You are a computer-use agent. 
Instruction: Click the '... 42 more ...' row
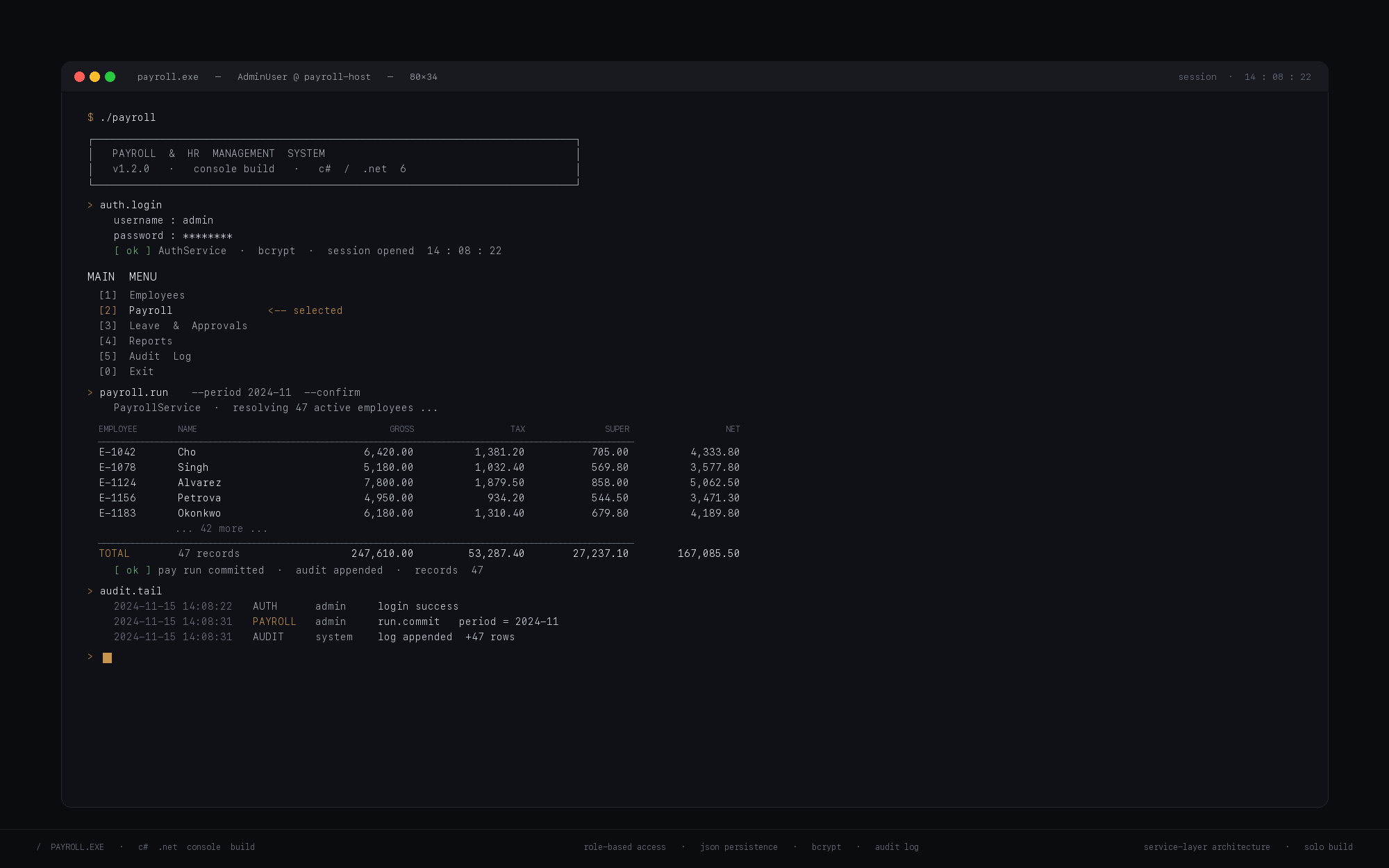222,528
